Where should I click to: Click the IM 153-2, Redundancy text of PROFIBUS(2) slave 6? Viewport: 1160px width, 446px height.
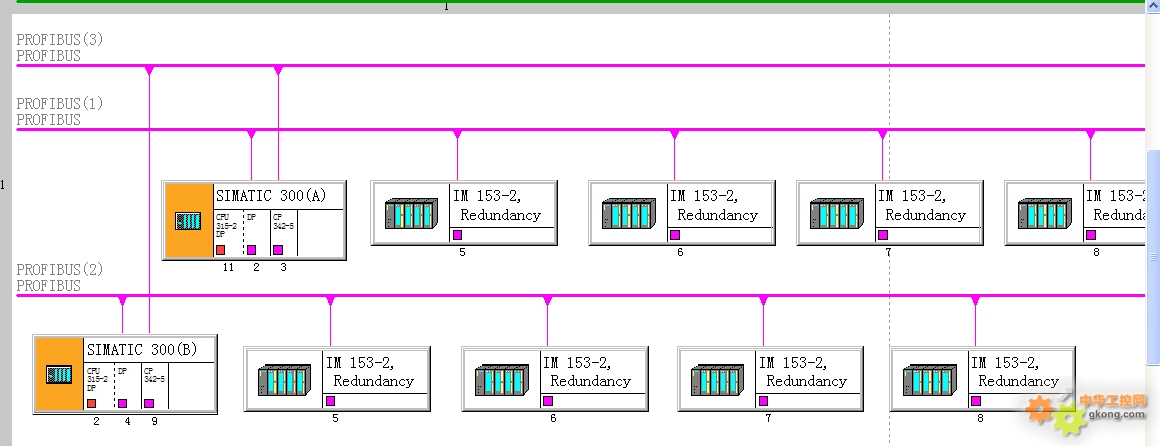tap(587, 372)
